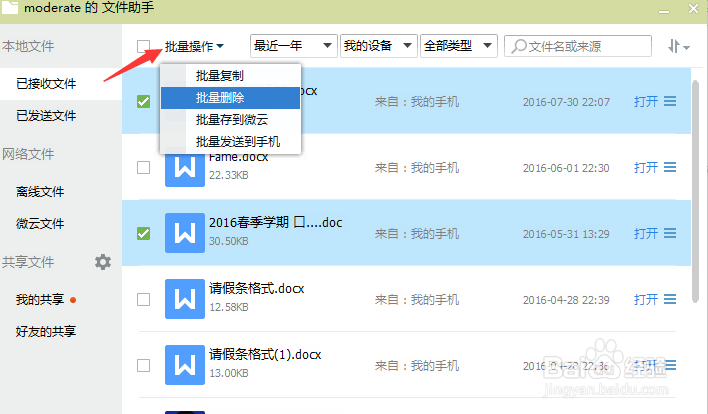Switch to 已发送文件 in the sidebar
Viewport: 708px width, 414px height.
46,116
